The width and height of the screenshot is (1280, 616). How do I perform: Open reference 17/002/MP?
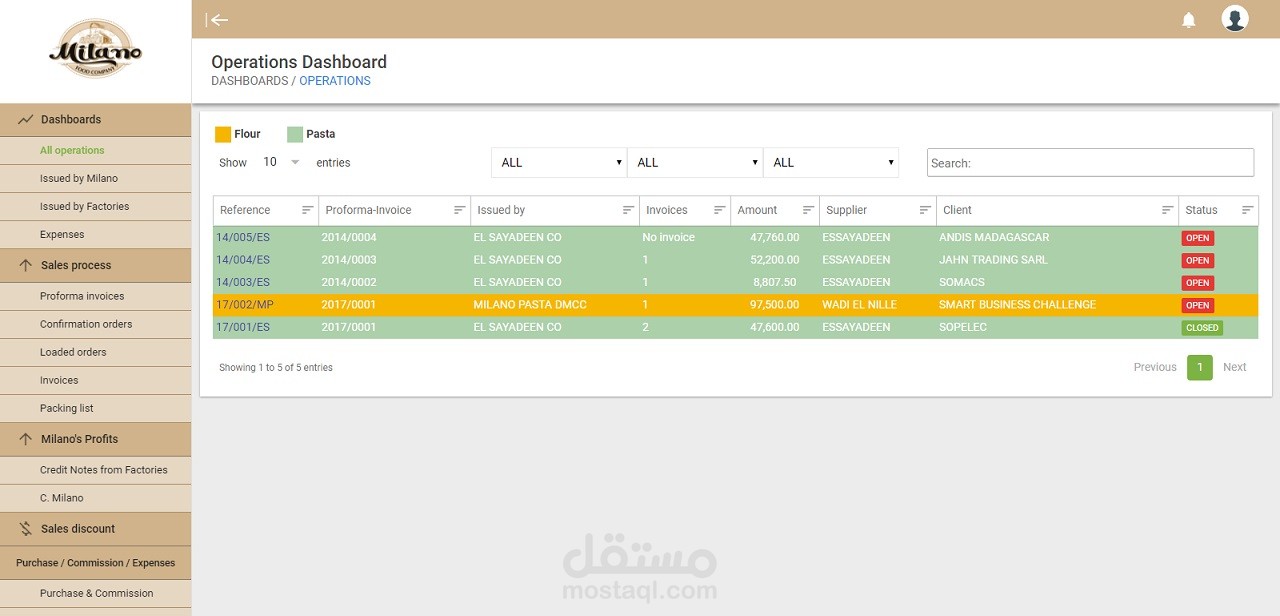245,305
